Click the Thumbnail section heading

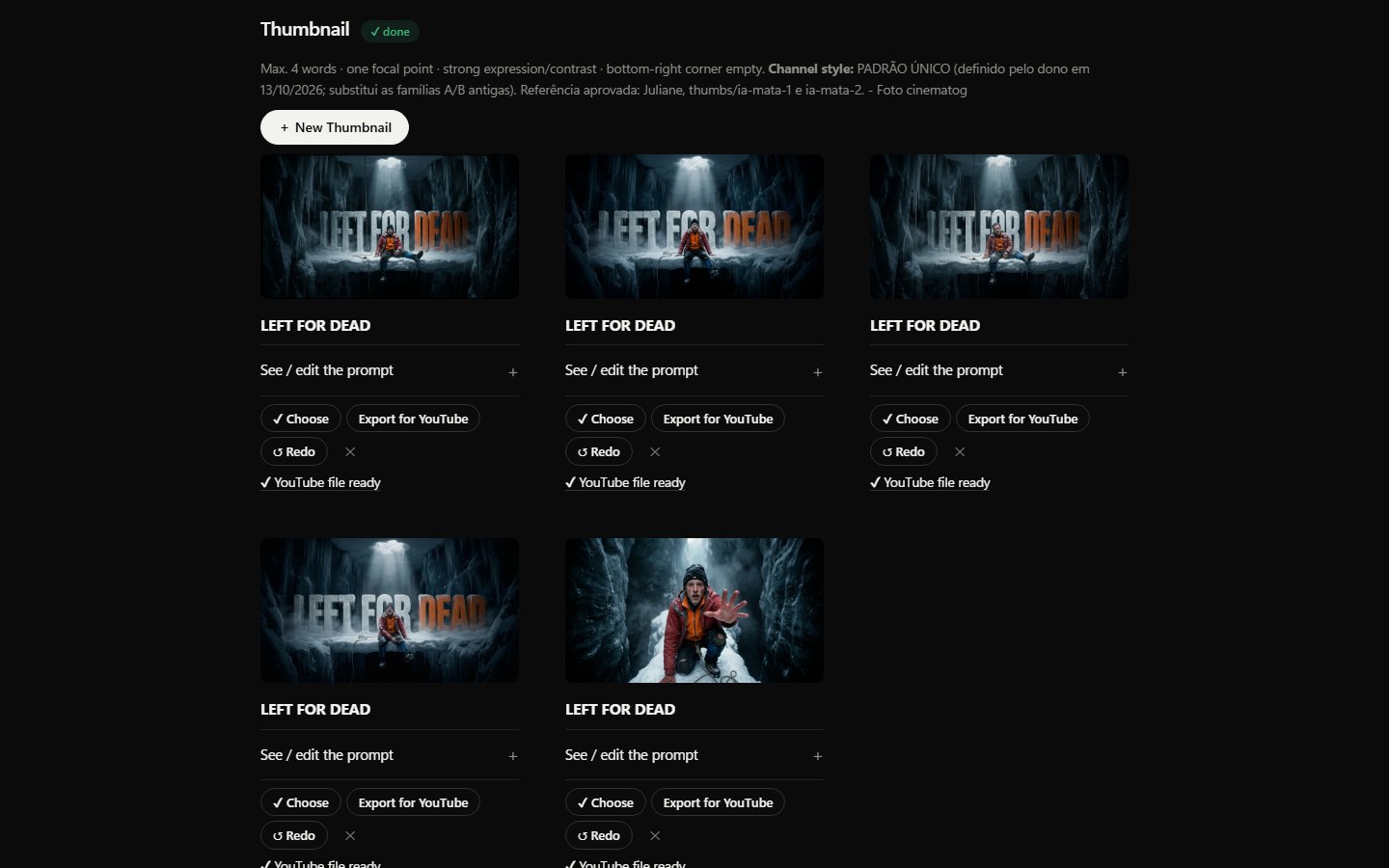(x=305, y=29)
